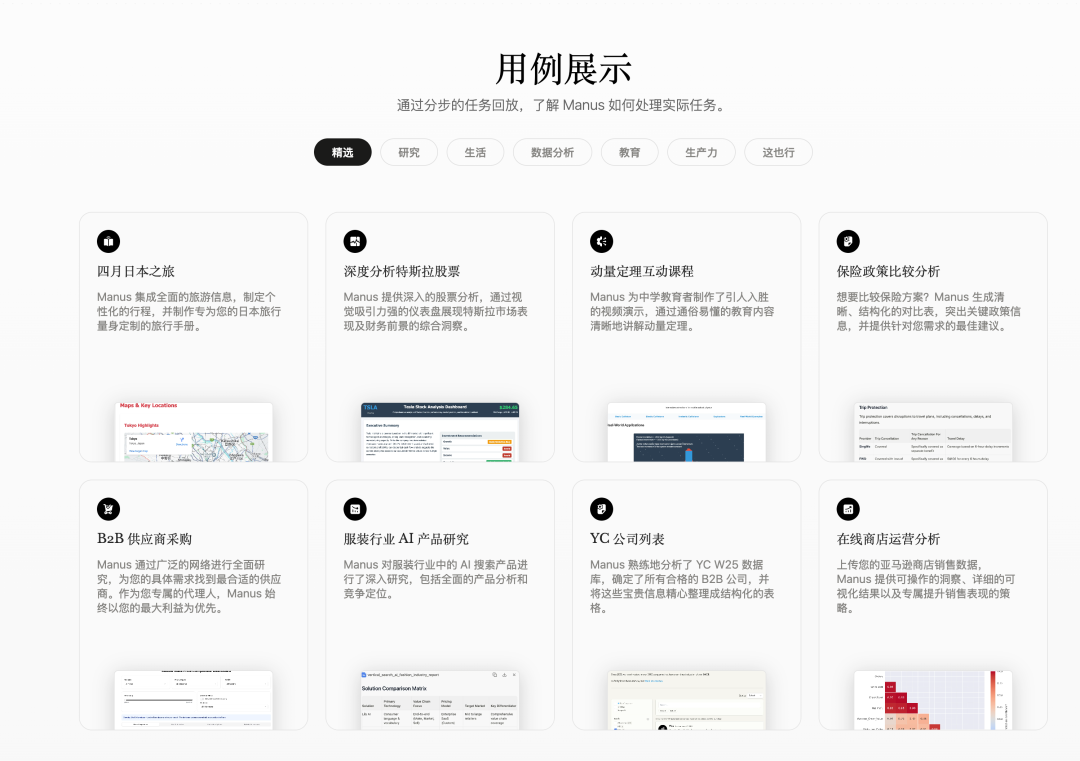Click the momentum lesson preview thumbnail
This screenshot has height=761, width=1080.
(x=686, y=432)
